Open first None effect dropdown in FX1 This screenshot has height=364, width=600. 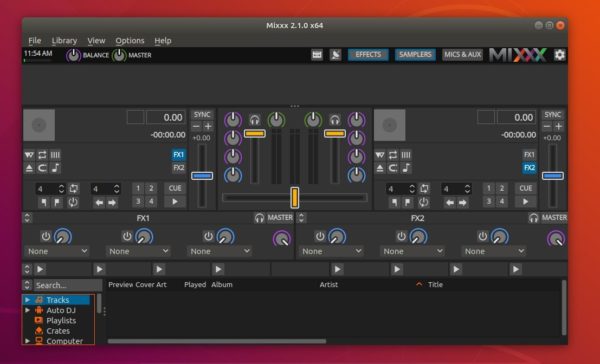pyautogui.click(x=57, y=251)
